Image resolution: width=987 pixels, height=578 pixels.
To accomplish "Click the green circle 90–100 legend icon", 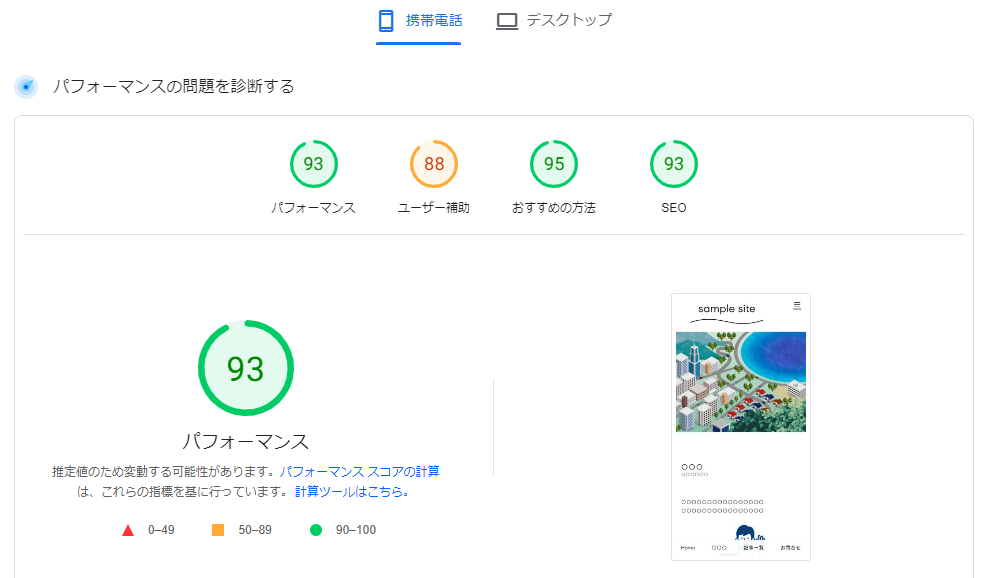I will coord(316,530).
